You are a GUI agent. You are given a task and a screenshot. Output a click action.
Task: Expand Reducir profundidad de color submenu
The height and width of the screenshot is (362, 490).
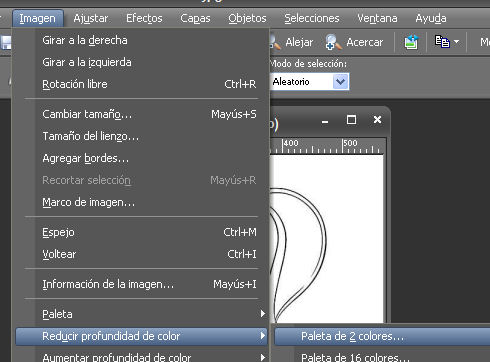(142, 336)
